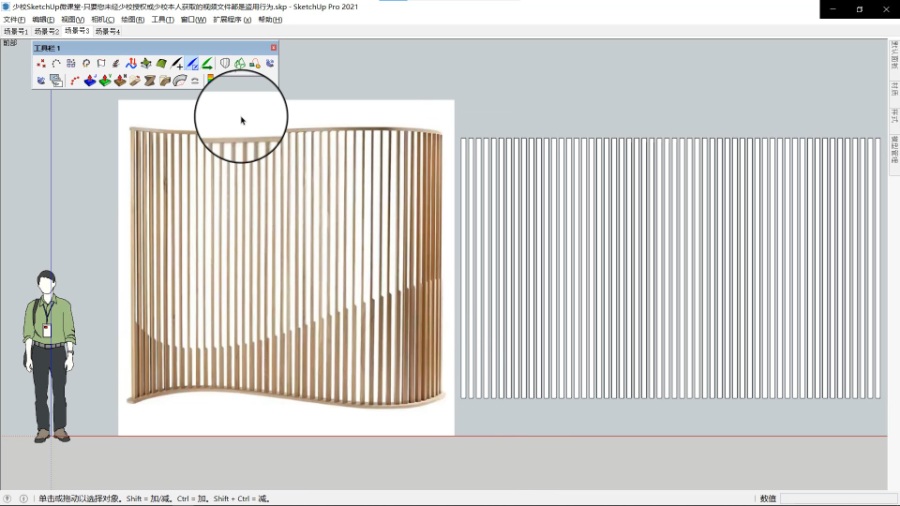The image size is (900, 506).
Task: Click the gray curved pipe icon
Action: coord(180,81)
